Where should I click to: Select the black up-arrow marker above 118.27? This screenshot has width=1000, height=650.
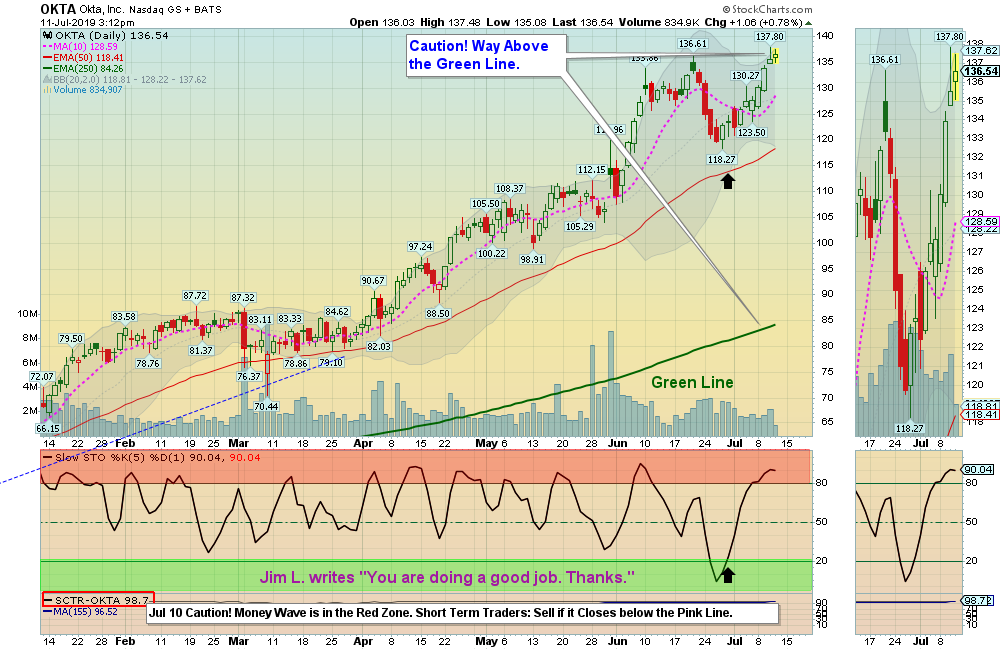tap(729, 180)
